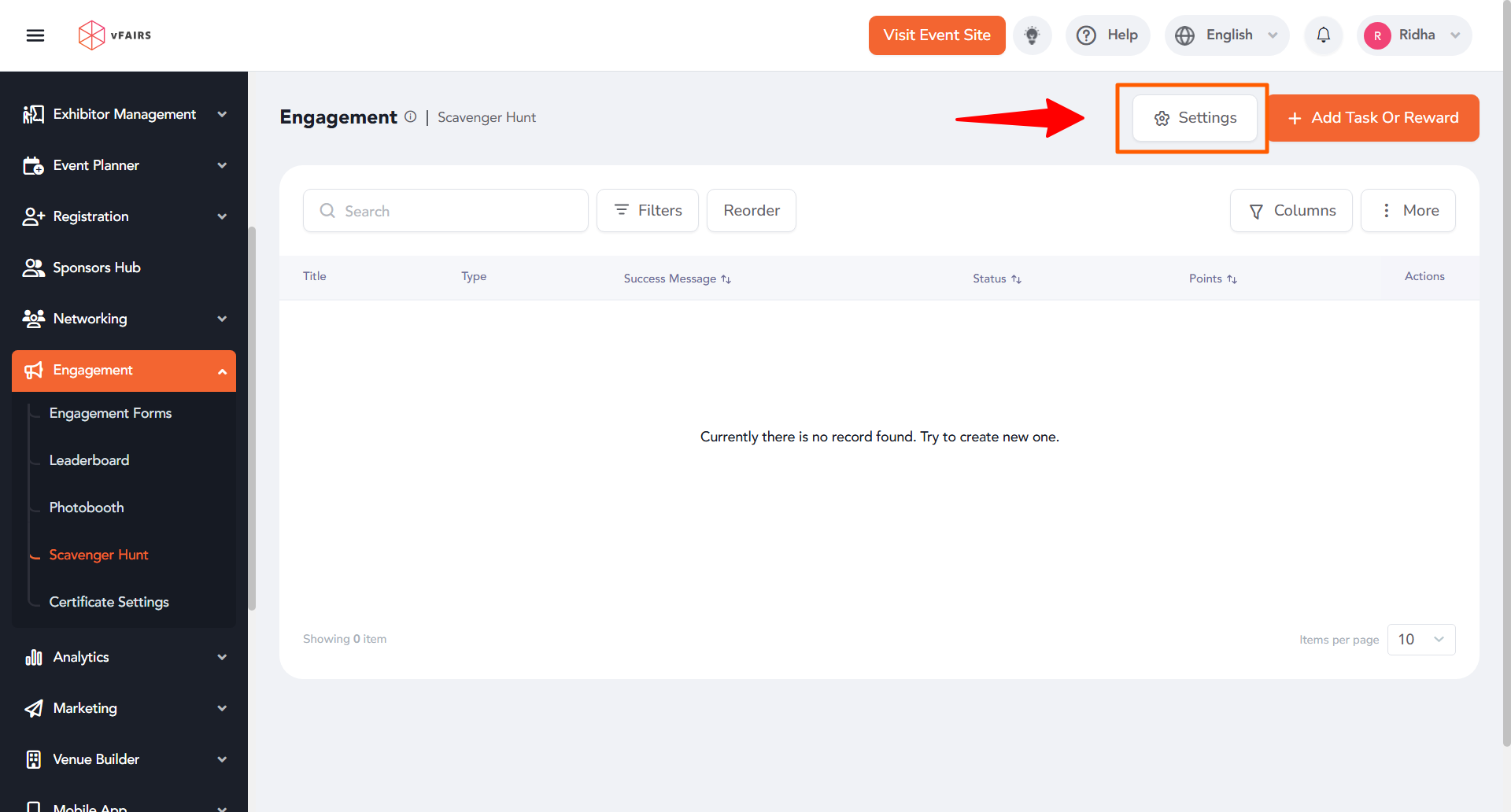Click the info icon beside Engagement heading

(x=411, y=116)
